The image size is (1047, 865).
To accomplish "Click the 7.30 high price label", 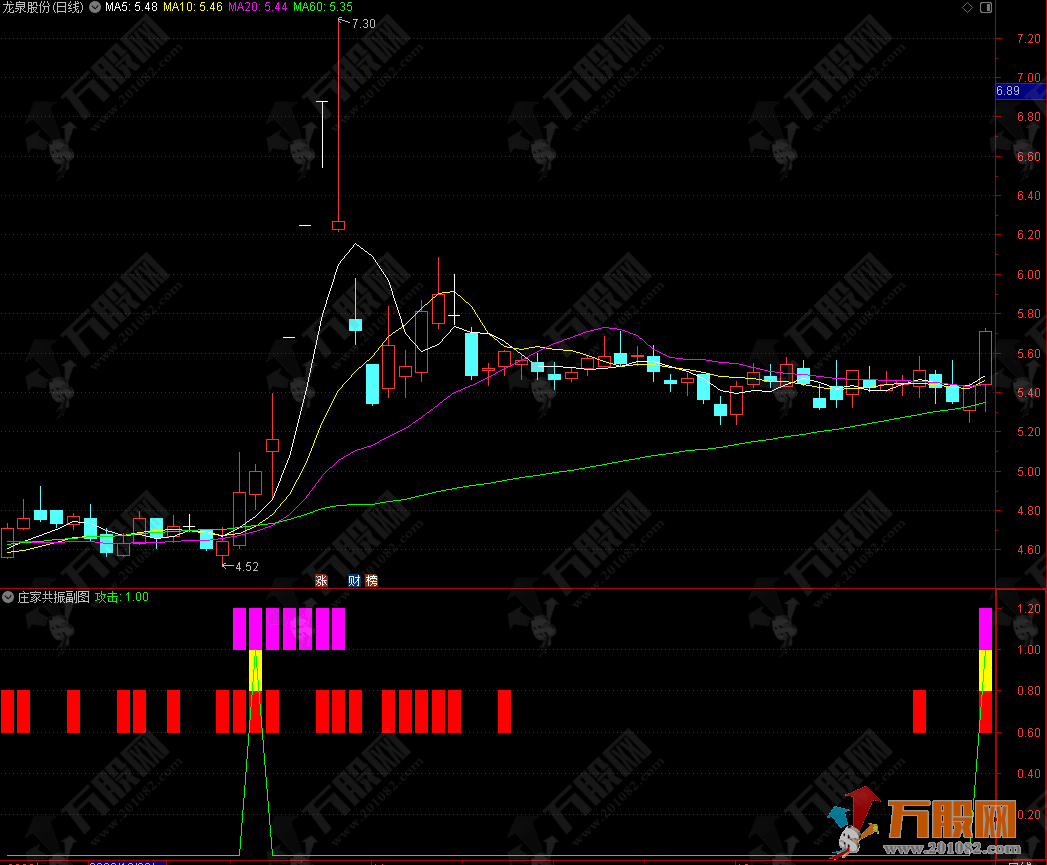I will point(364,23).
